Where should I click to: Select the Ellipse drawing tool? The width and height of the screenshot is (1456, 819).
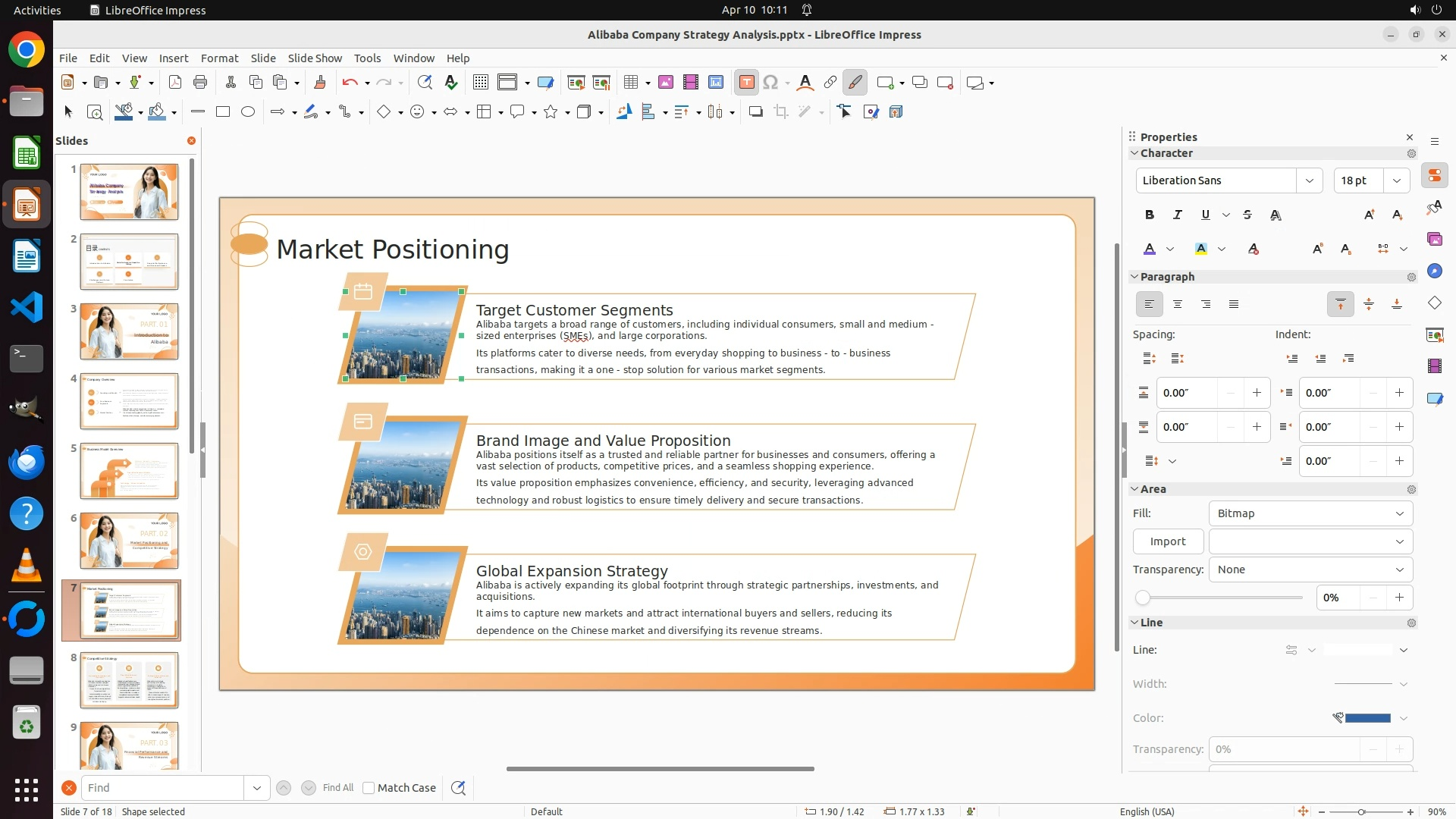pyautogui.click(x=248, y=112)
